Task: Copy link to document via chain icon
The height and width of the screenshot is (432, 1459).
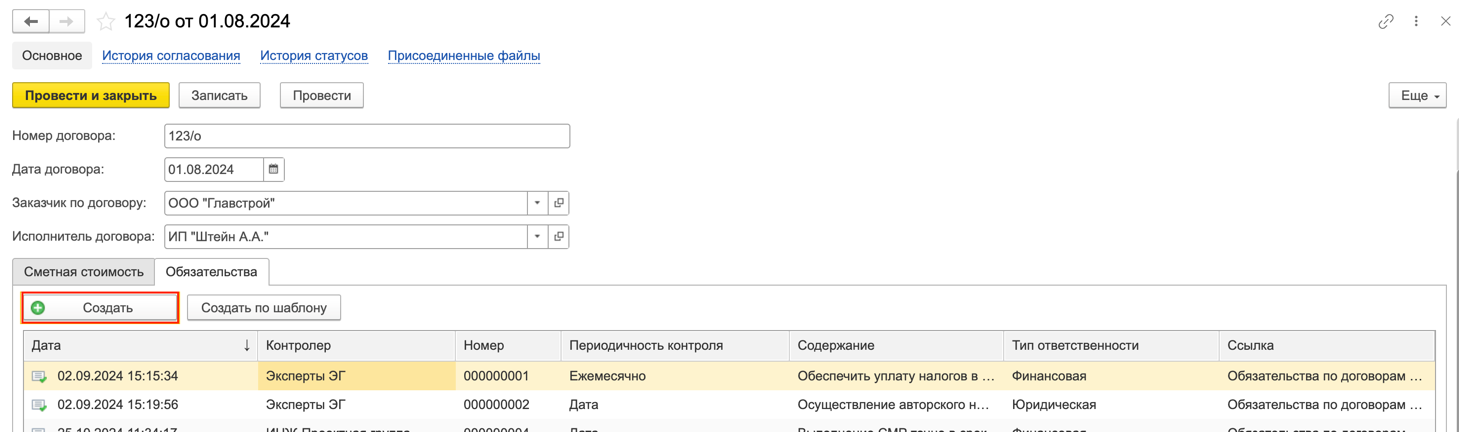Action: tap(1385, 21)
